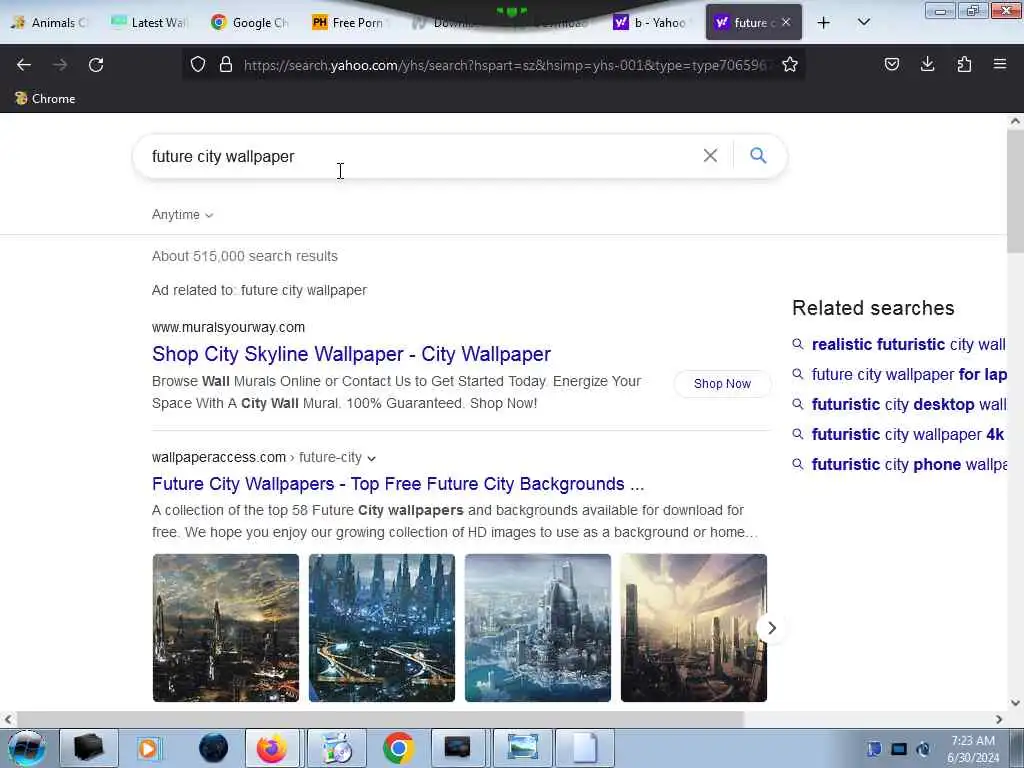Screen dimensions: 1024x768
Task: Switch to the Latest Wallpaper tab
Action: (x=150, y=23)
